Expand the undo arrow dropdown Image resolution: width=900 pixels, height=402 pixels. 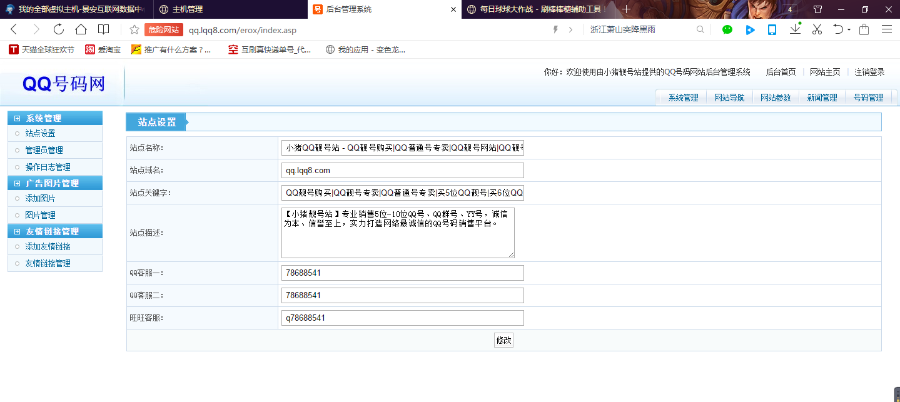(x=849, y=30)
